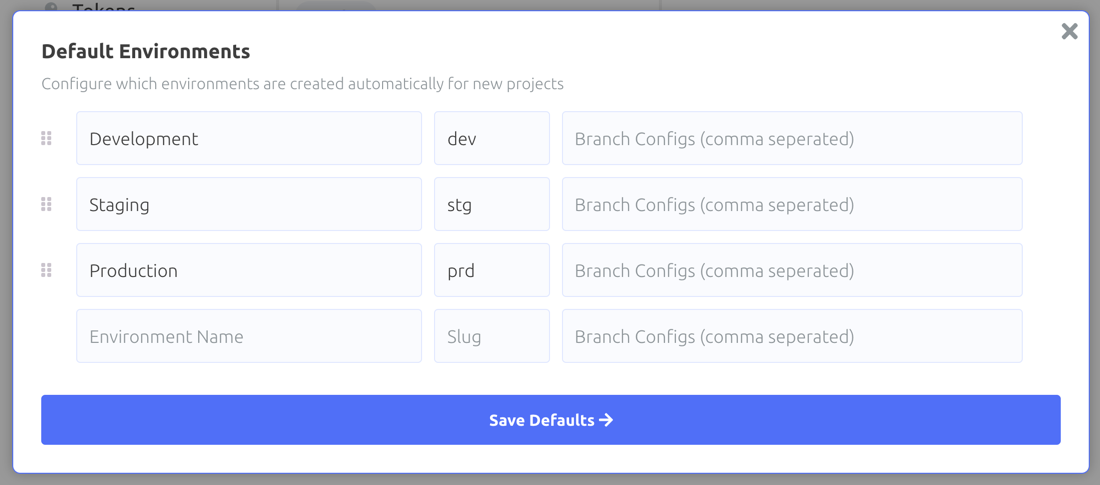Click Branch Configs field in the new row

(791, 336)
